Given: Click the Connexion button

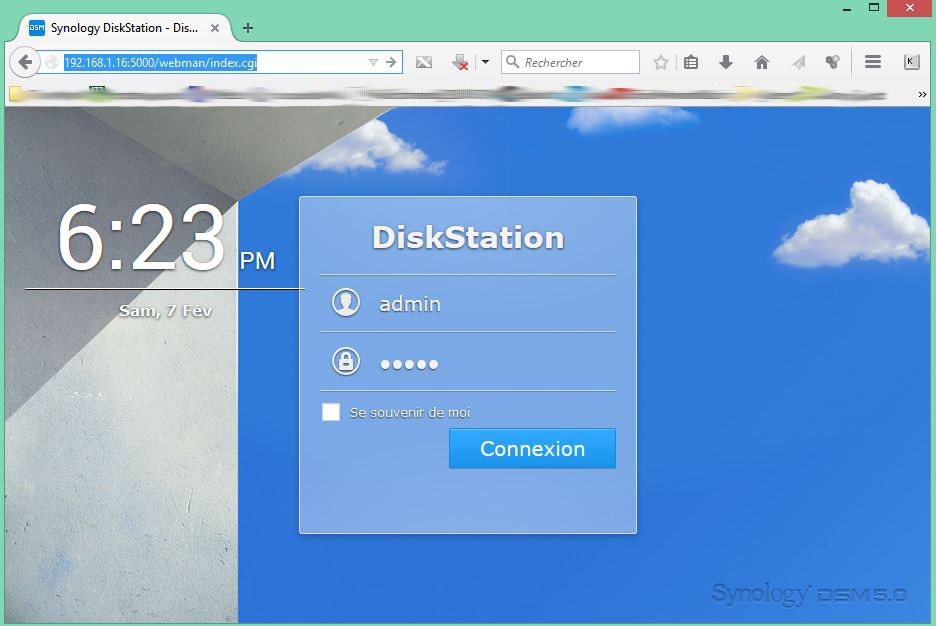Looking at the screenshot, I should click(x=532, y=448).
